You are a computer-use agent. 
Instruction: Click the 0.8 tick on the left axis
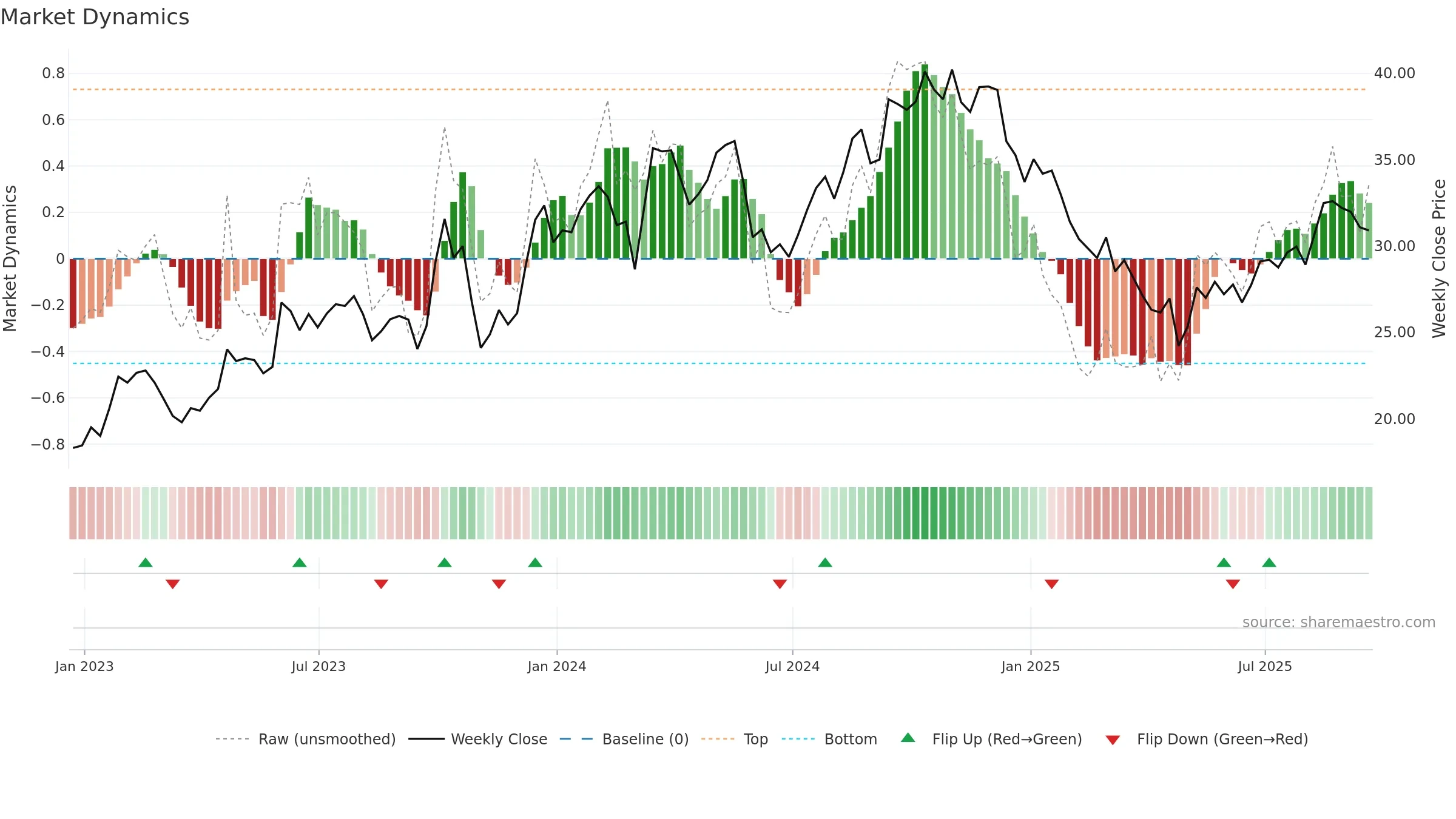pyautogui.click(x=53, y=73)
